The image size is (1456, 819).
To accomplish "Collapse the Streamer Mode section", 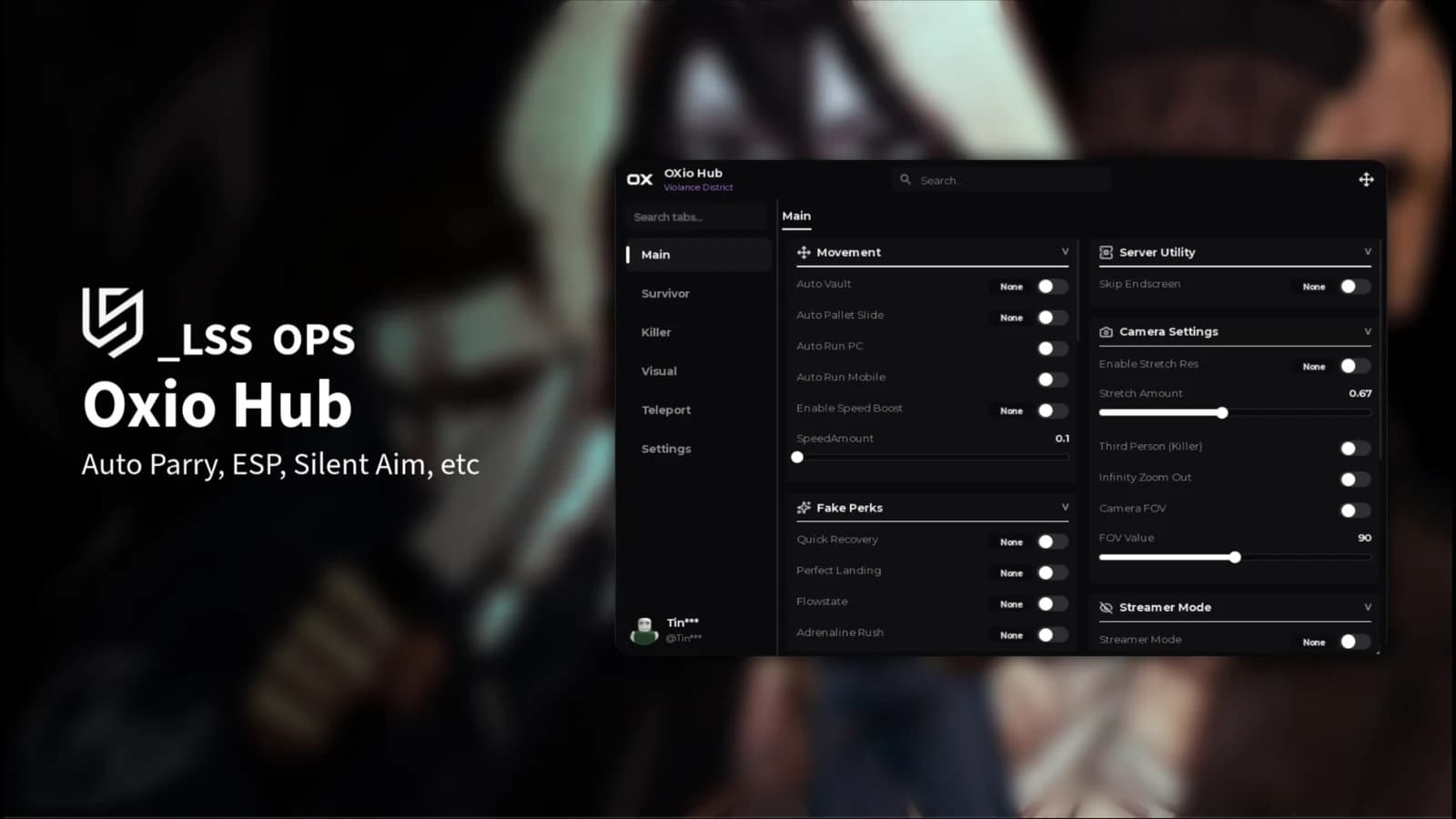I will (1367, 607).
